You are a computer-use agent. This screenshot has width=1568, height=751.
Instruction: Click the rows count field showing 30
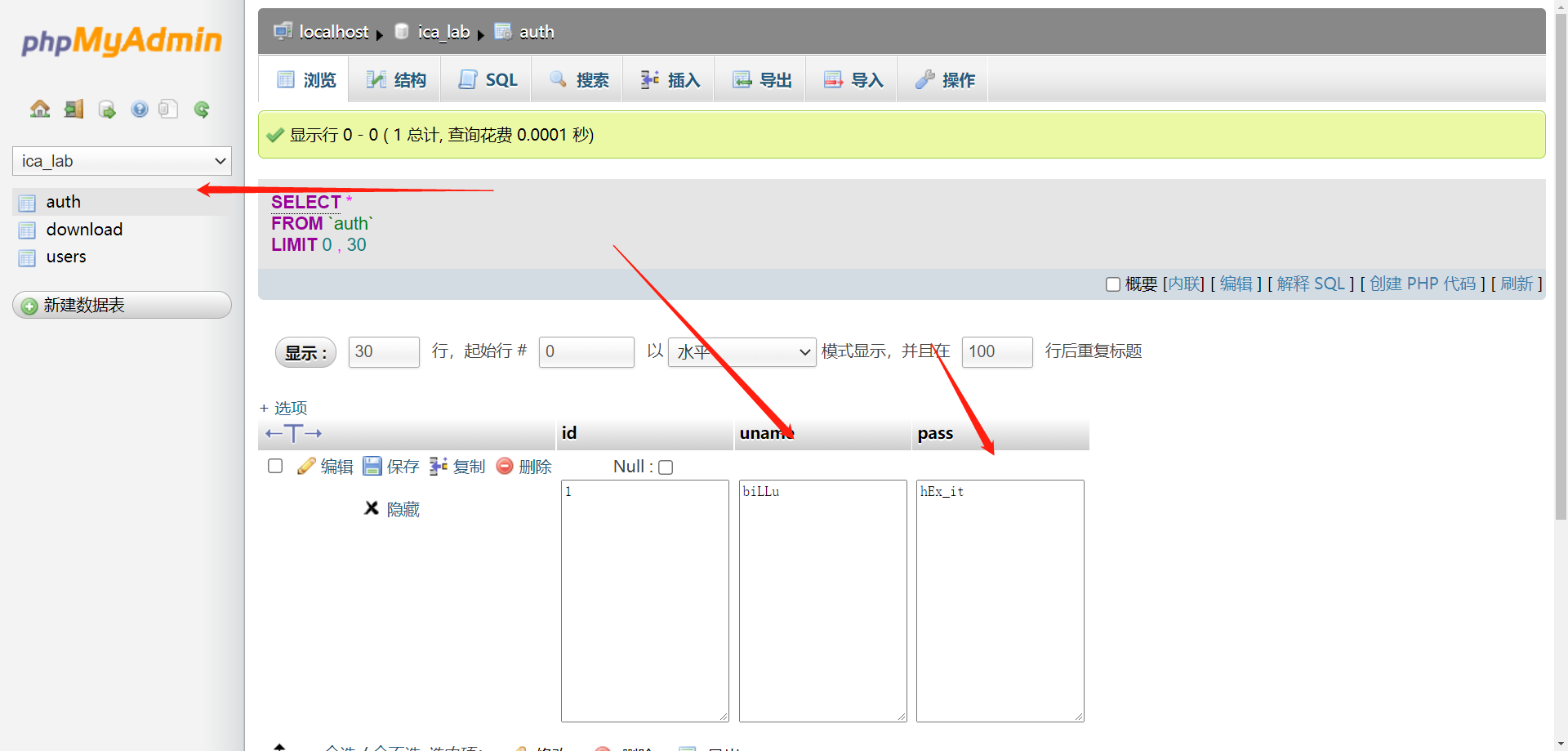[x=384, y=352]
